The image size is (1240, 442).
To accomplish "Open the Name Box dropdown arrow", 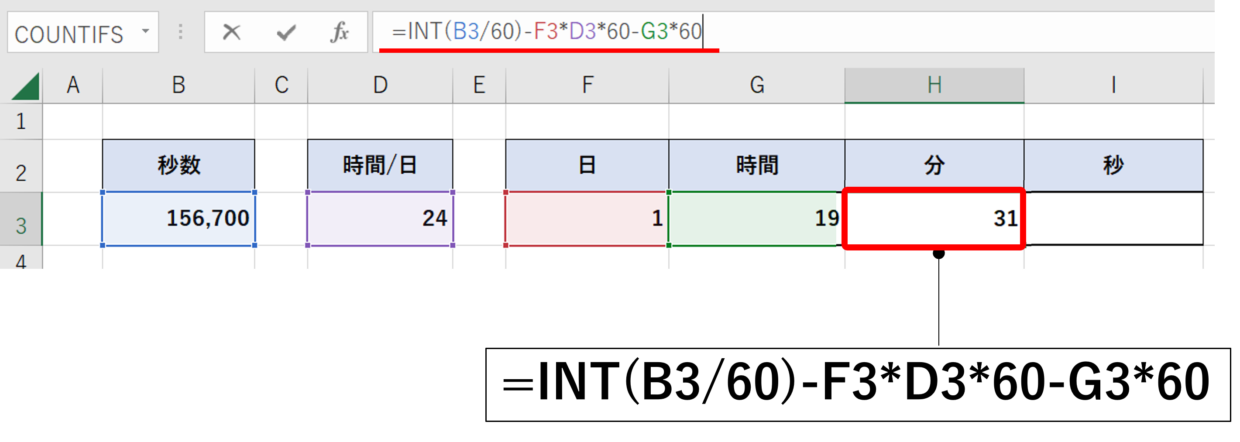I will click(x=145, y=32).
